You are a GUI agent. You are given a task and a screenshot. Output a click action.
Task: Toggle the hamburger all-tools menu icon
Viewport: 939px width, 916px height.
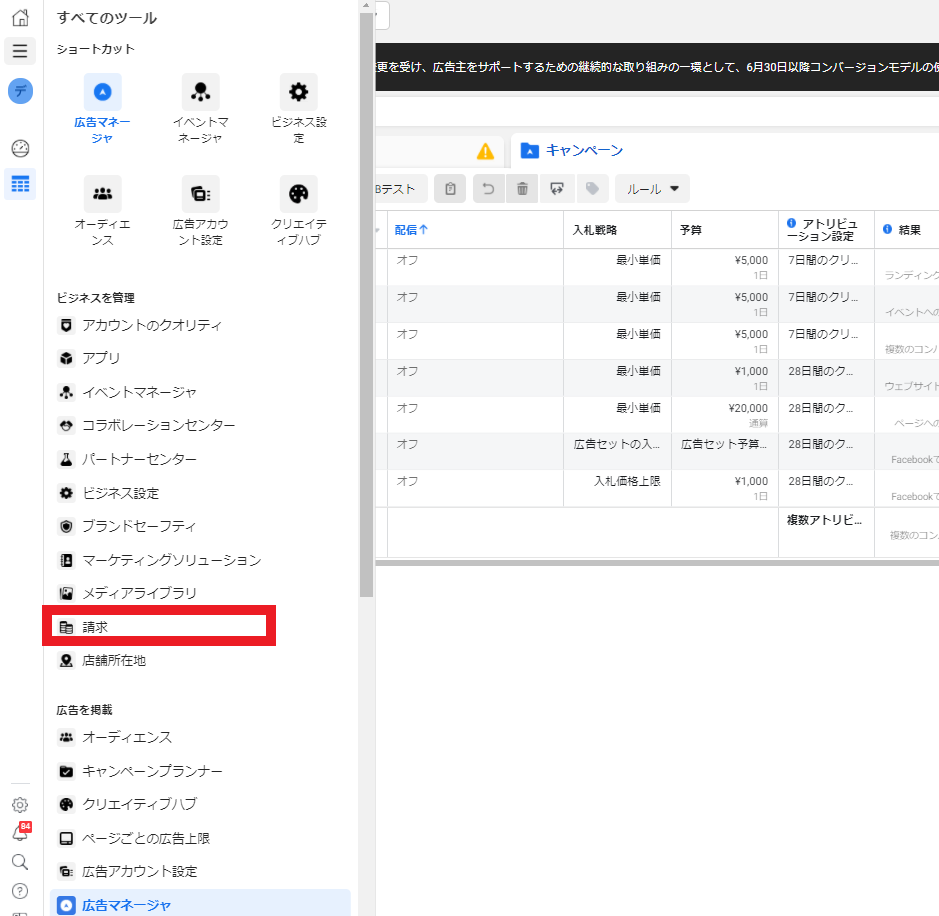pyautogui.click(x=20, y=51)
